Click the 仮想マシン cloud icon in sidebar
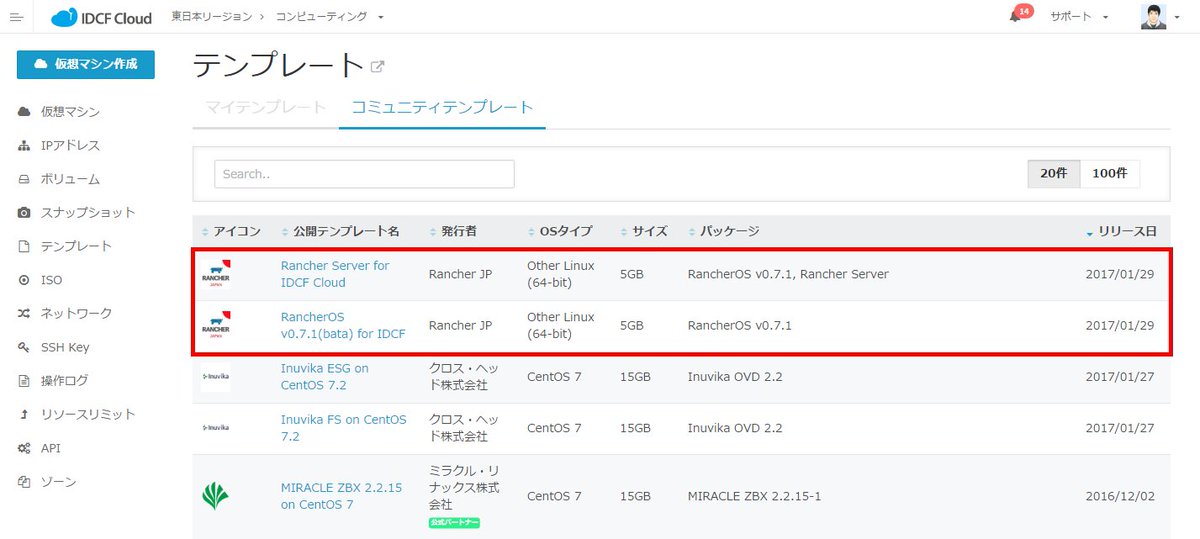Viewport: 1200px width, 539px height. (x=24, y=112)
